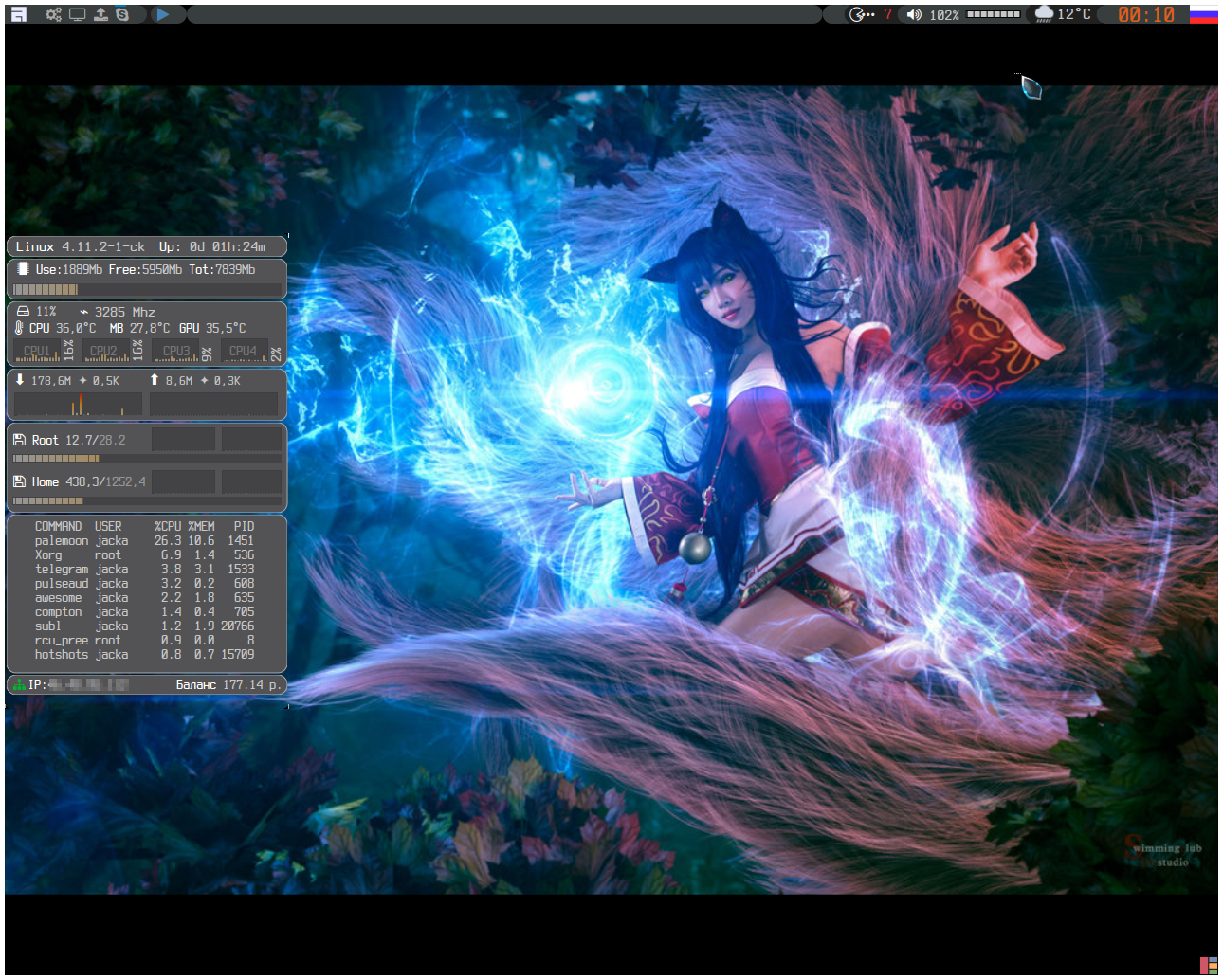This screenshot has height=980, width=1223.
Task: Click the rainy cloud weather icon
Action: [1044, 14]
